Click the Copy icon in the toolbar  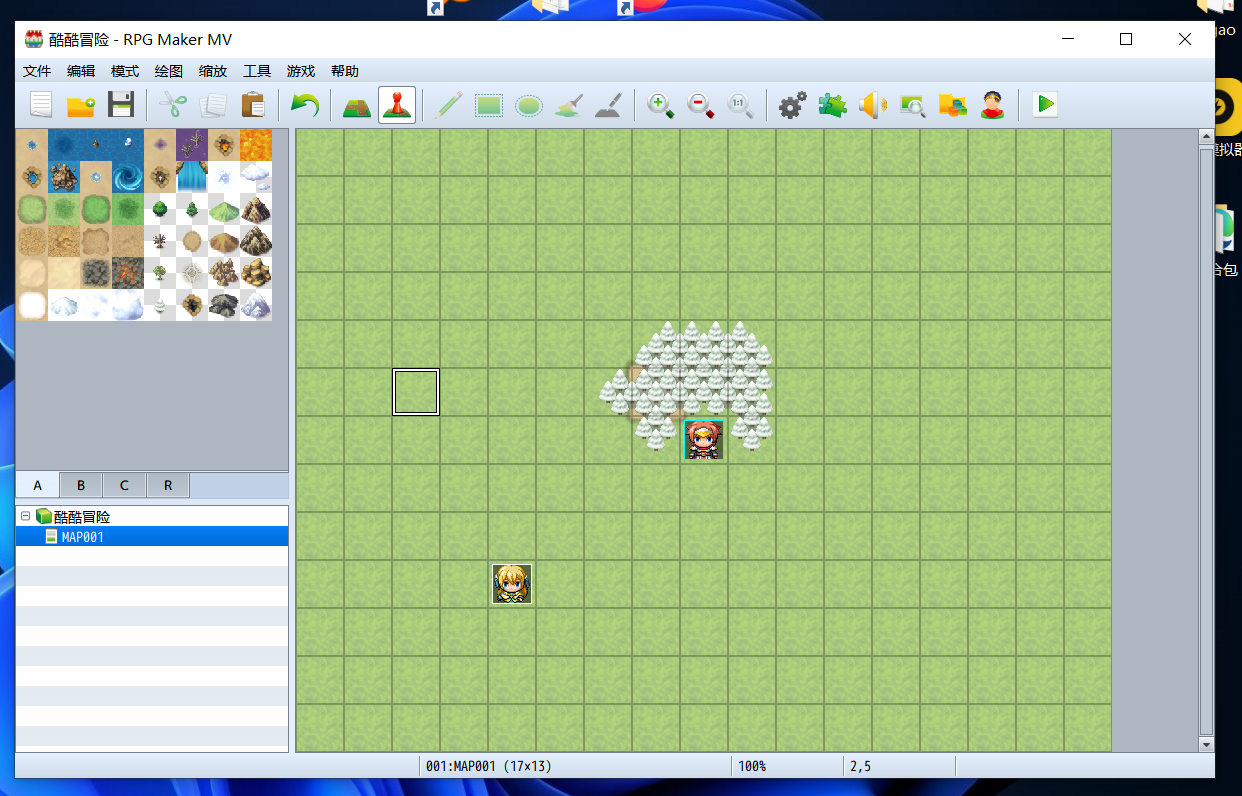pos(213,104)
